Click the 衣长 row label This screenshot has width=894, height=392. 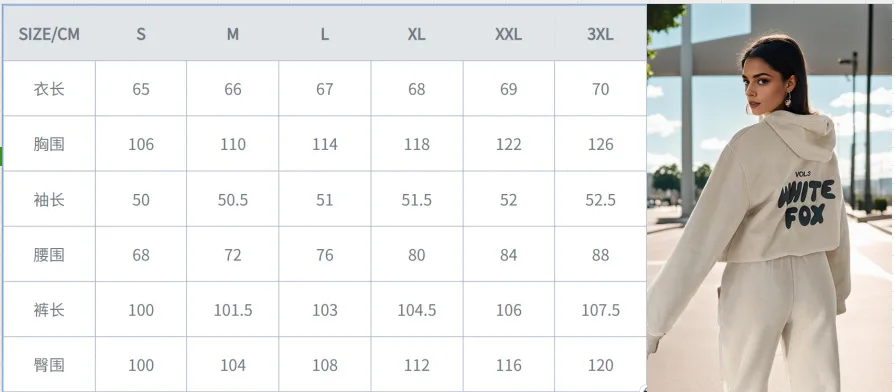tap(49, 89)
